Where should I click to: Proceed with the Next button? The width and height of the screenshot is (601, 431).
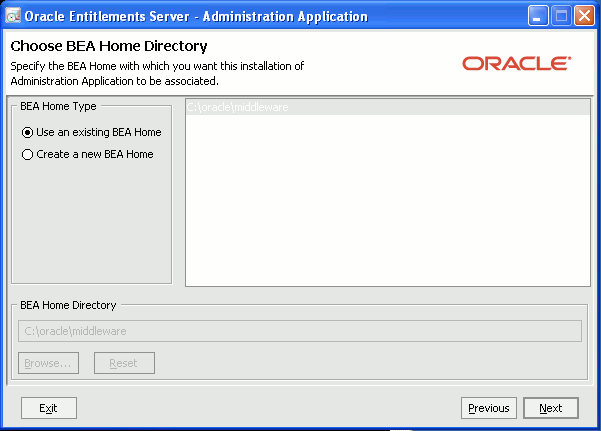tap(551, 408)
